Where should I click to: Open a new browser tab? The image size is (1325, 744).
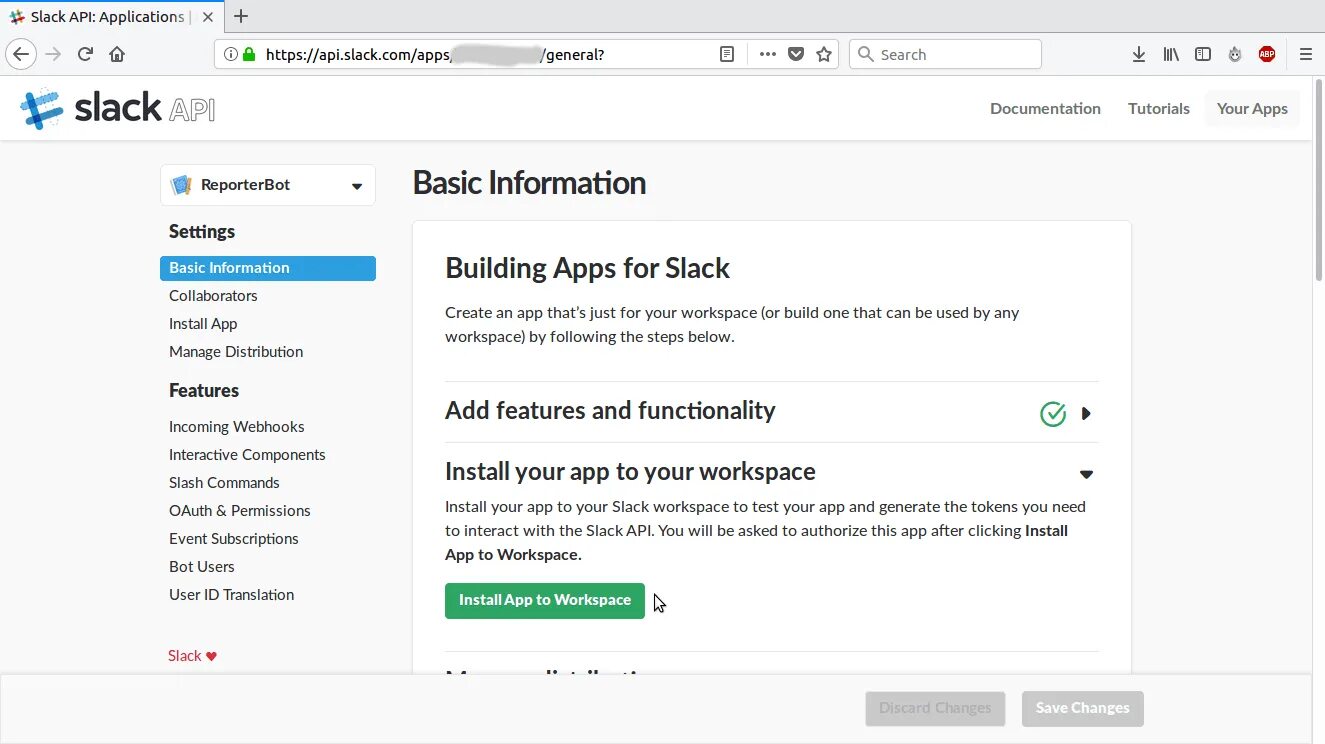tap(240, 16)
